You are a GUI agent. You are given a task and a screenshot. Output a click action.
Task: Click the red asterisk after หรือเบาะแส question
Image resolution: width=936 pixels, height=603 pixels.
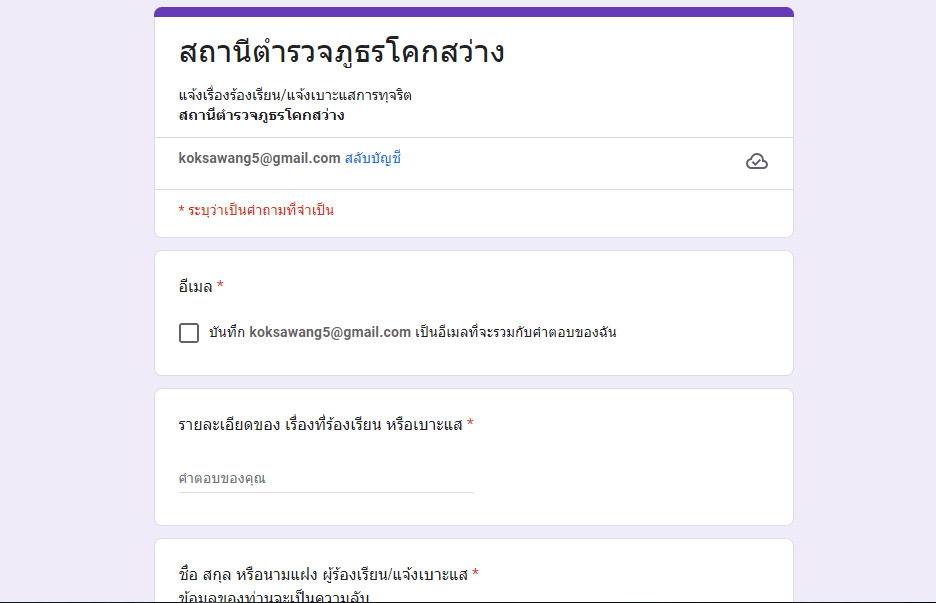(x=470, y=424)
